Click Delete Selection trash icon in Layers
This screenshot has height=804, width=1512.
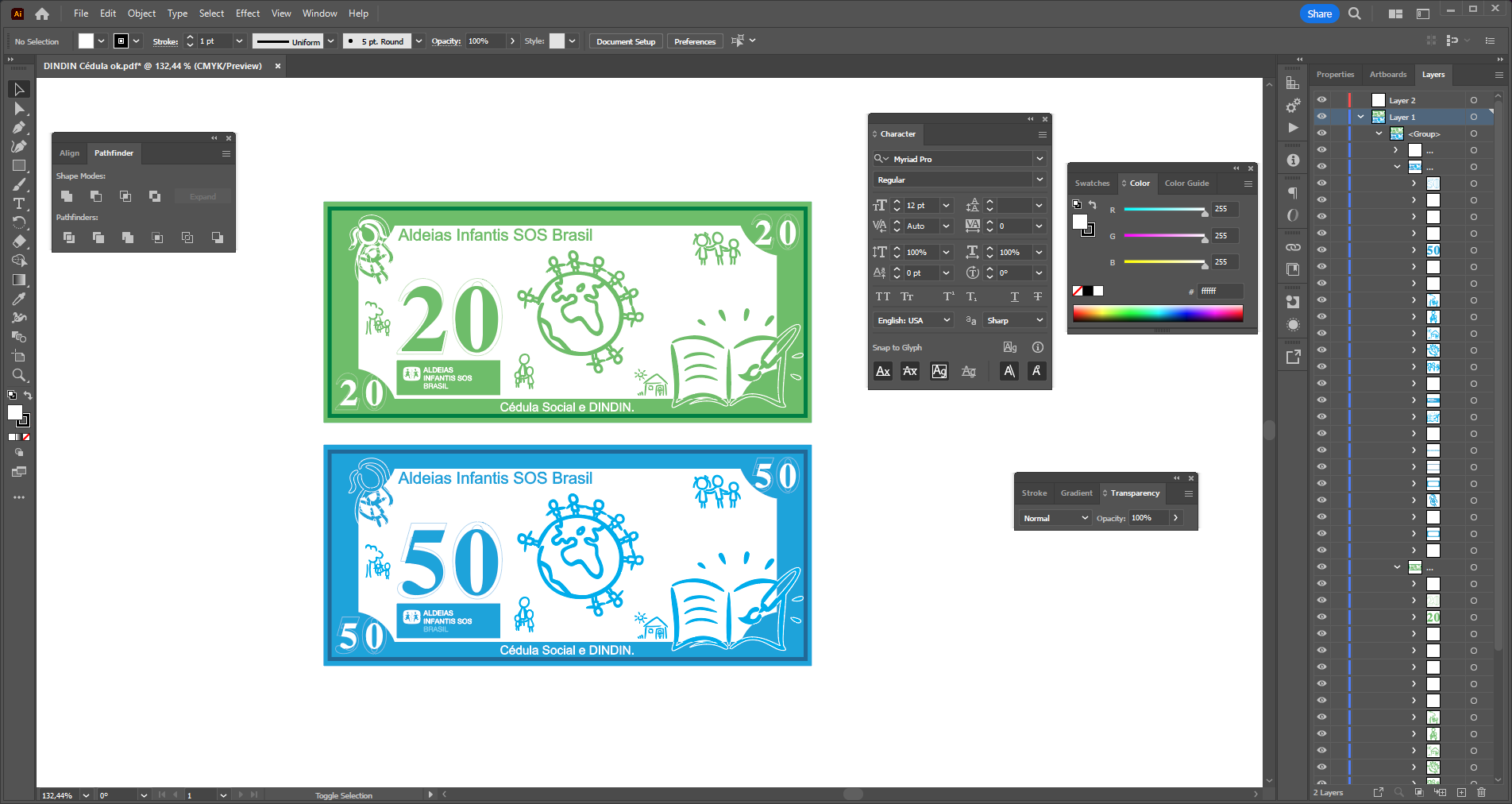1481,792
